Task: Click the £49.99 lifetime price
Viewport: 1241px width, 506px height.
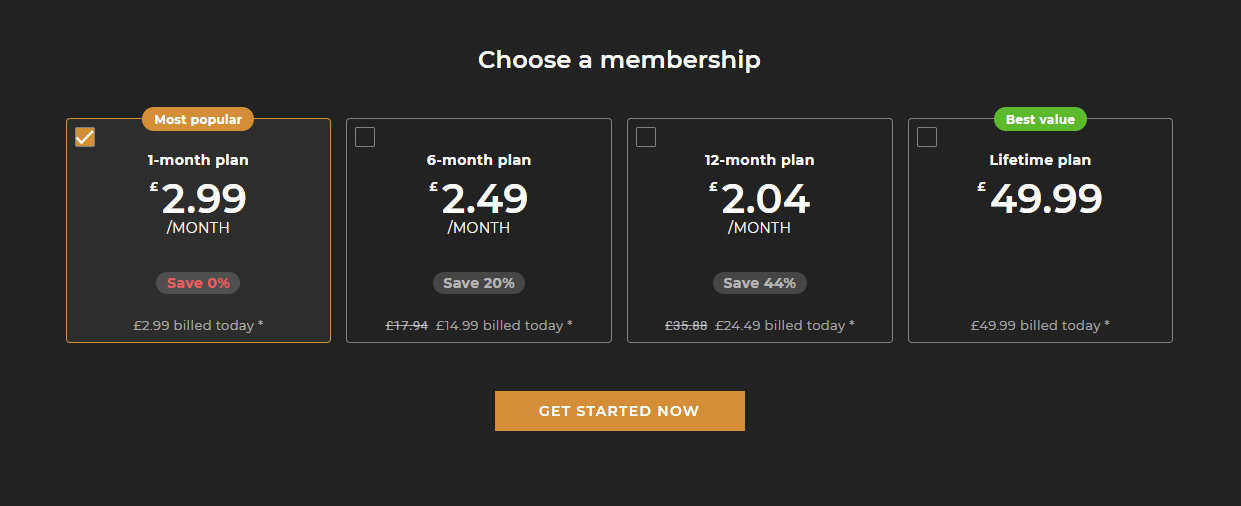Action: 1044,198
